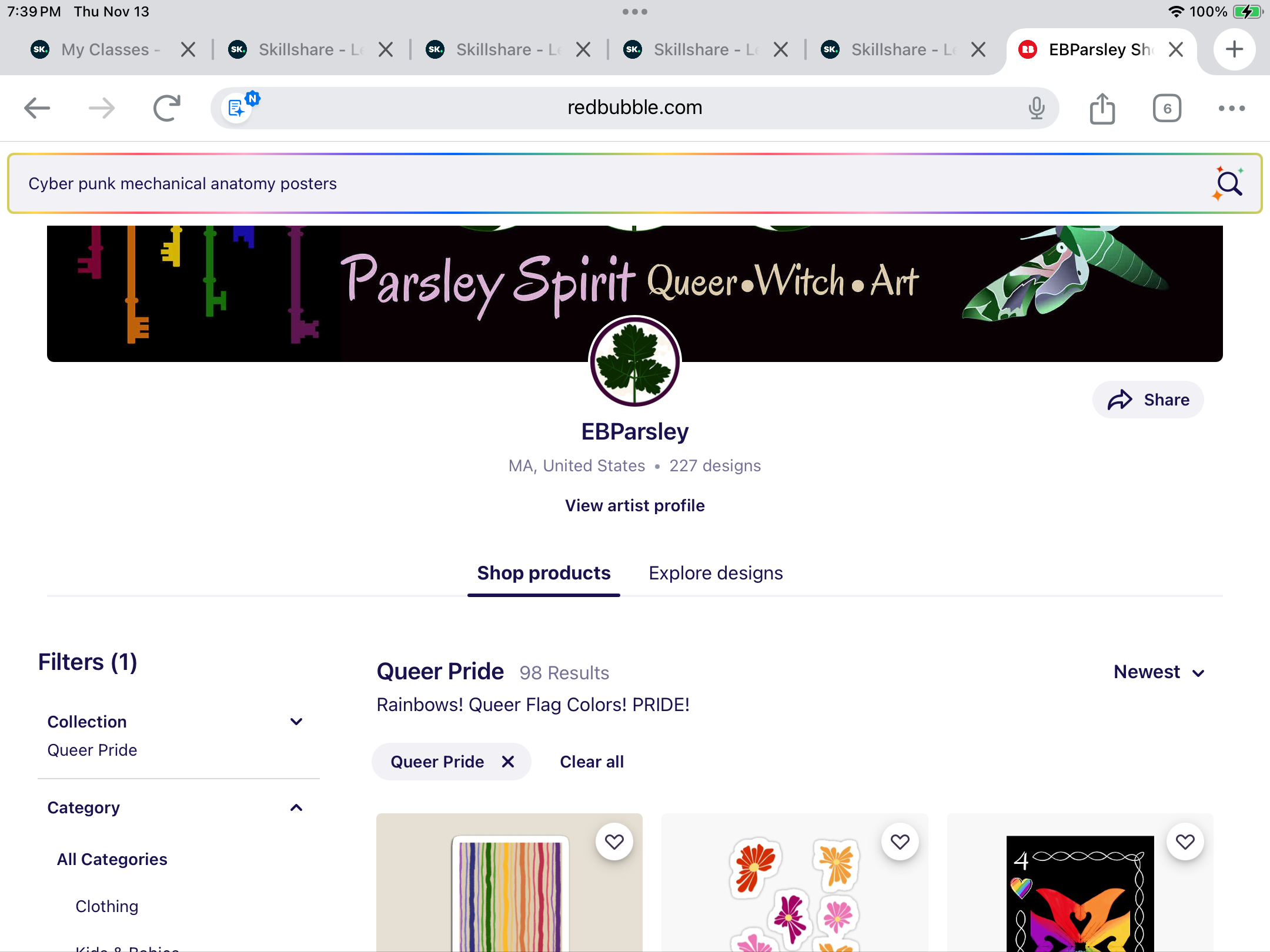Click the 'Filters (1)' heading

[x=88, y=662]
